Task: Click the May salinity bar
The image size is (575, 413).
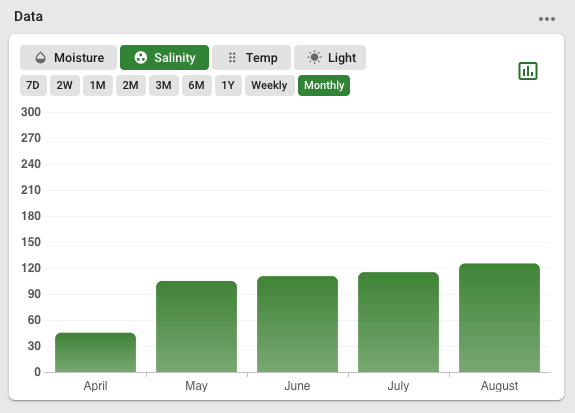Action: coord(197,326)
